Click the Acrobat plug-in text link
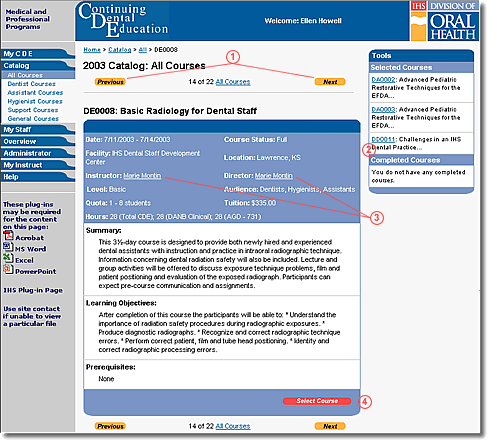The width and height of the screenshot is (488, 441). pyautogui.click(x=29, y=238)
